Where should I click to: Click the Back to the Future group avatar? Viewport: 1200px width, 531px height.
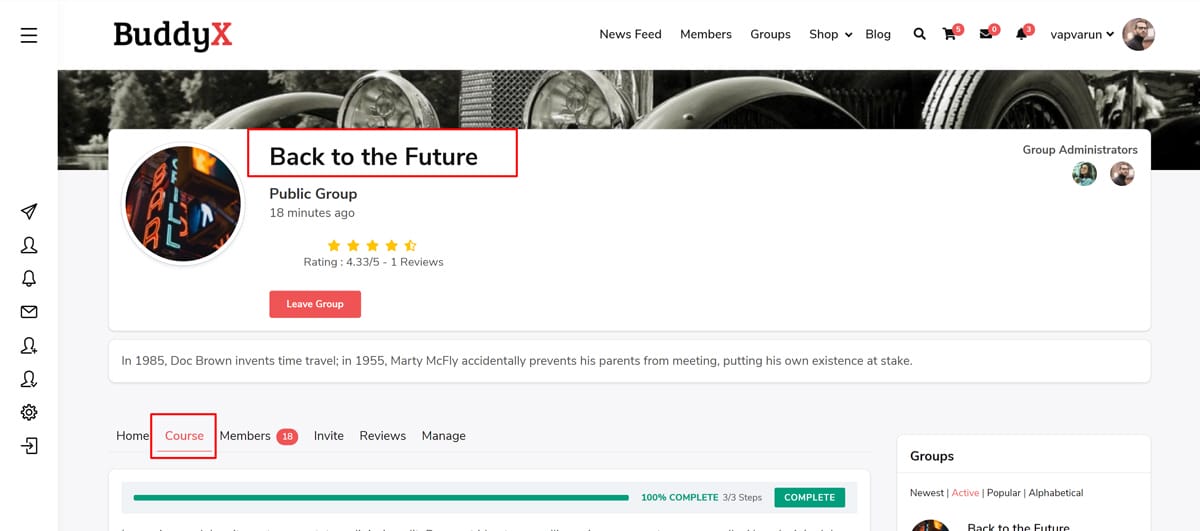point(183,204)
